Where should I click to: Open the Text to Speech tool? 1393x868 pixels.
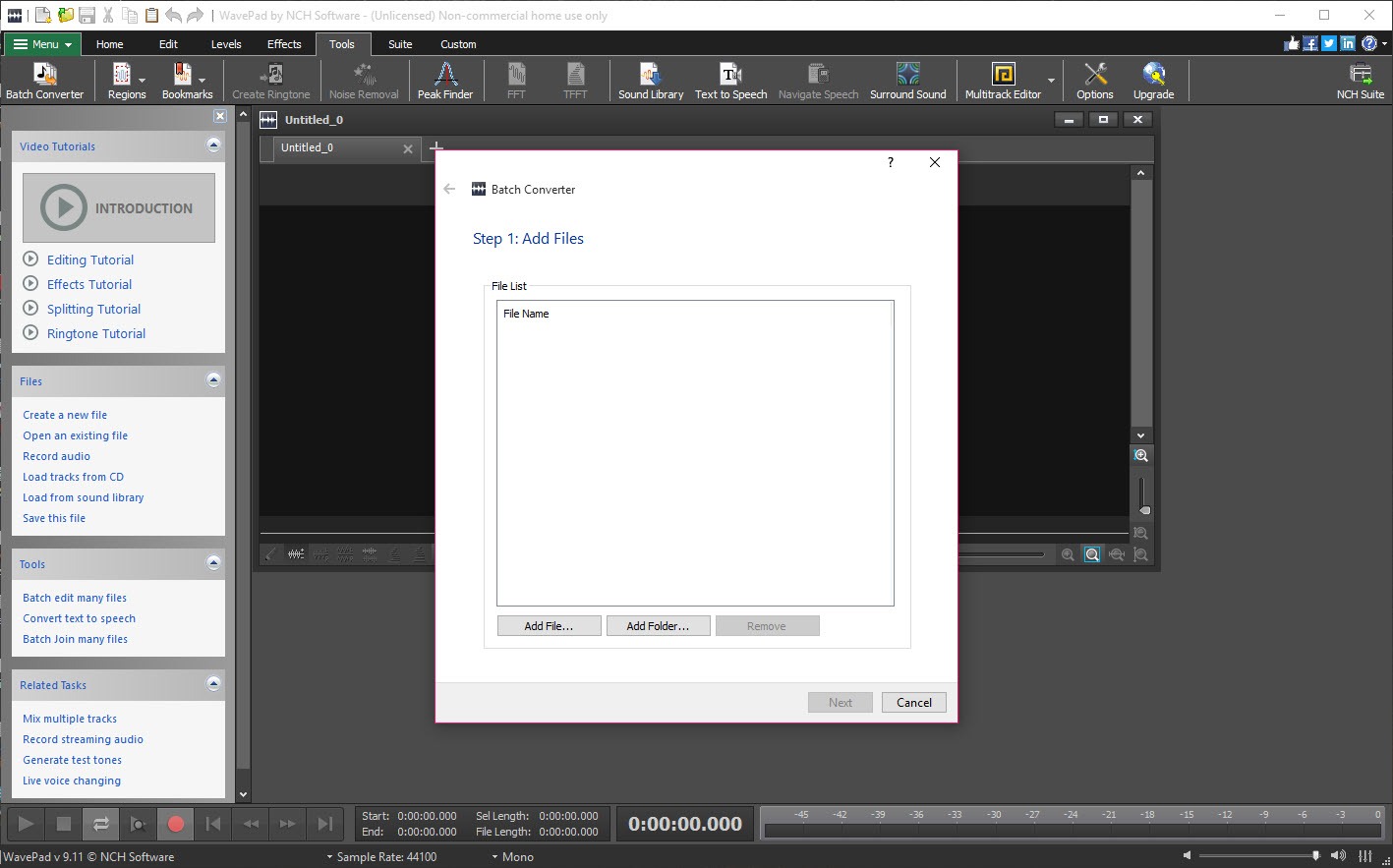730,81
